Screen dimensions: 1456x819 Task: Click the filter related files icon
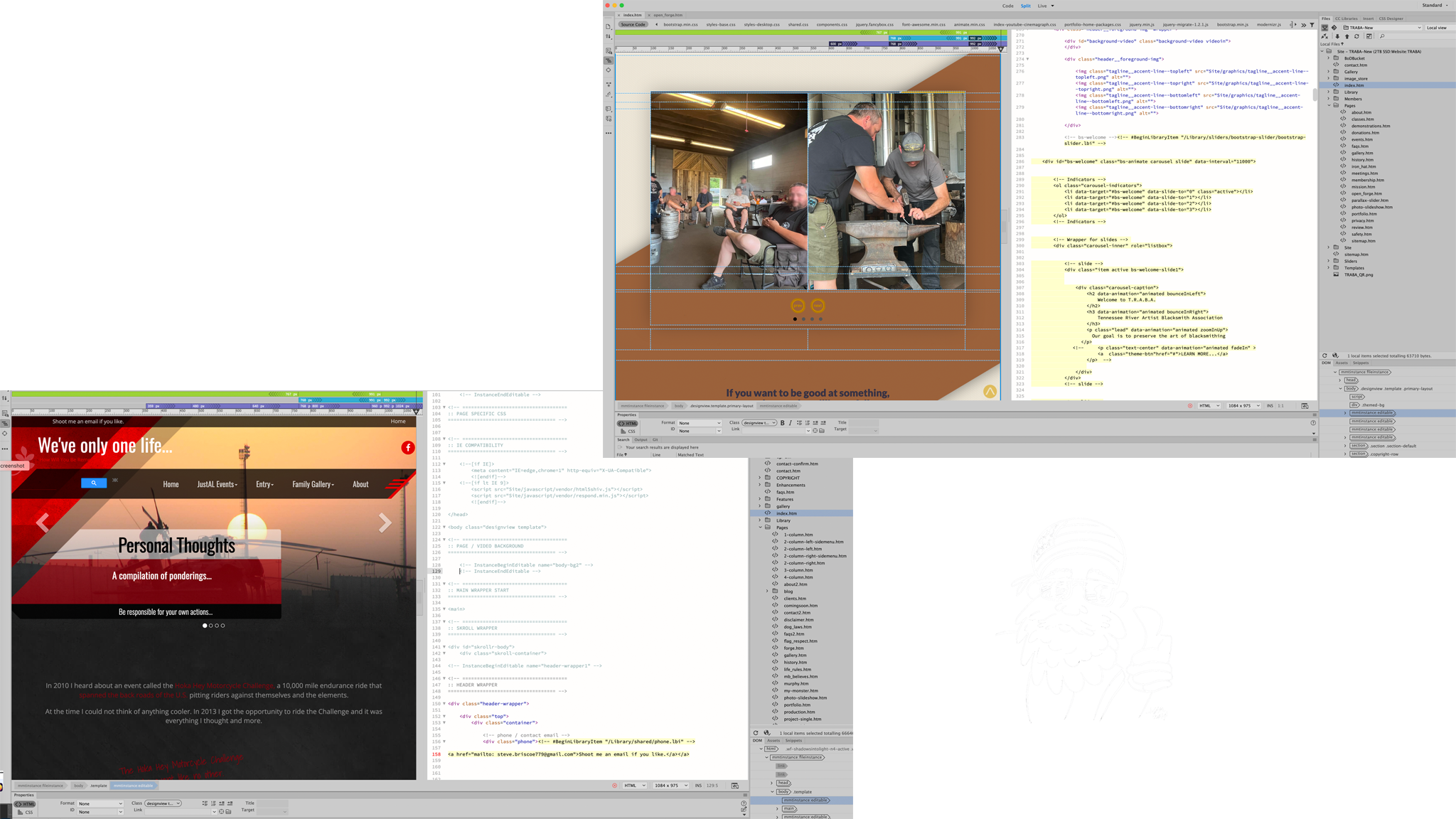[1312, 25]
